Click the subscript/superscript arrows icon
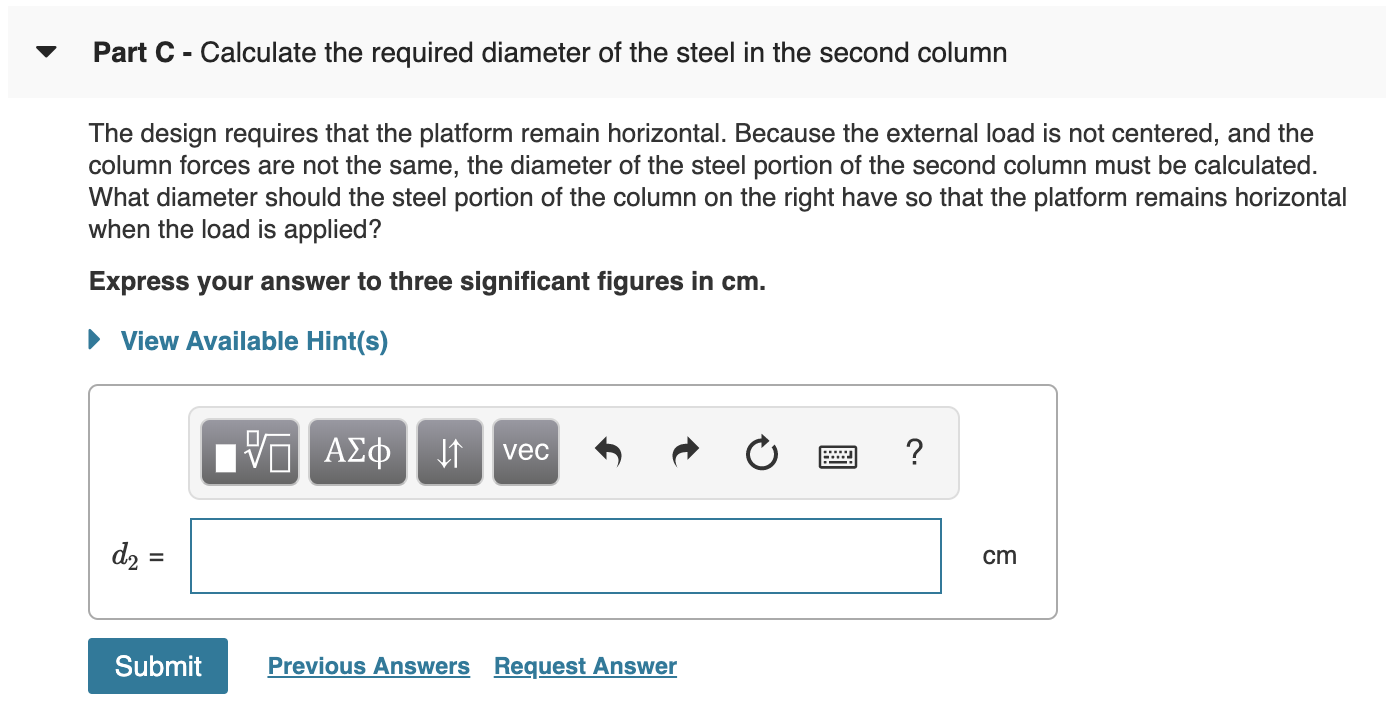1386x716 pixels. [x=449, y=452]
